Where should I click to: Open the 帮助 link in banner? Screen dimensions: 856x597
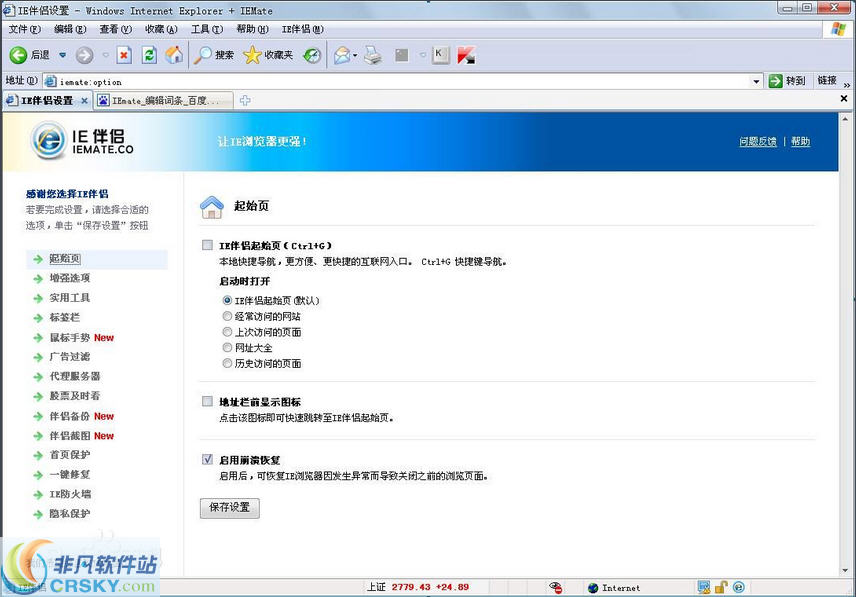[x=800, y=141]
